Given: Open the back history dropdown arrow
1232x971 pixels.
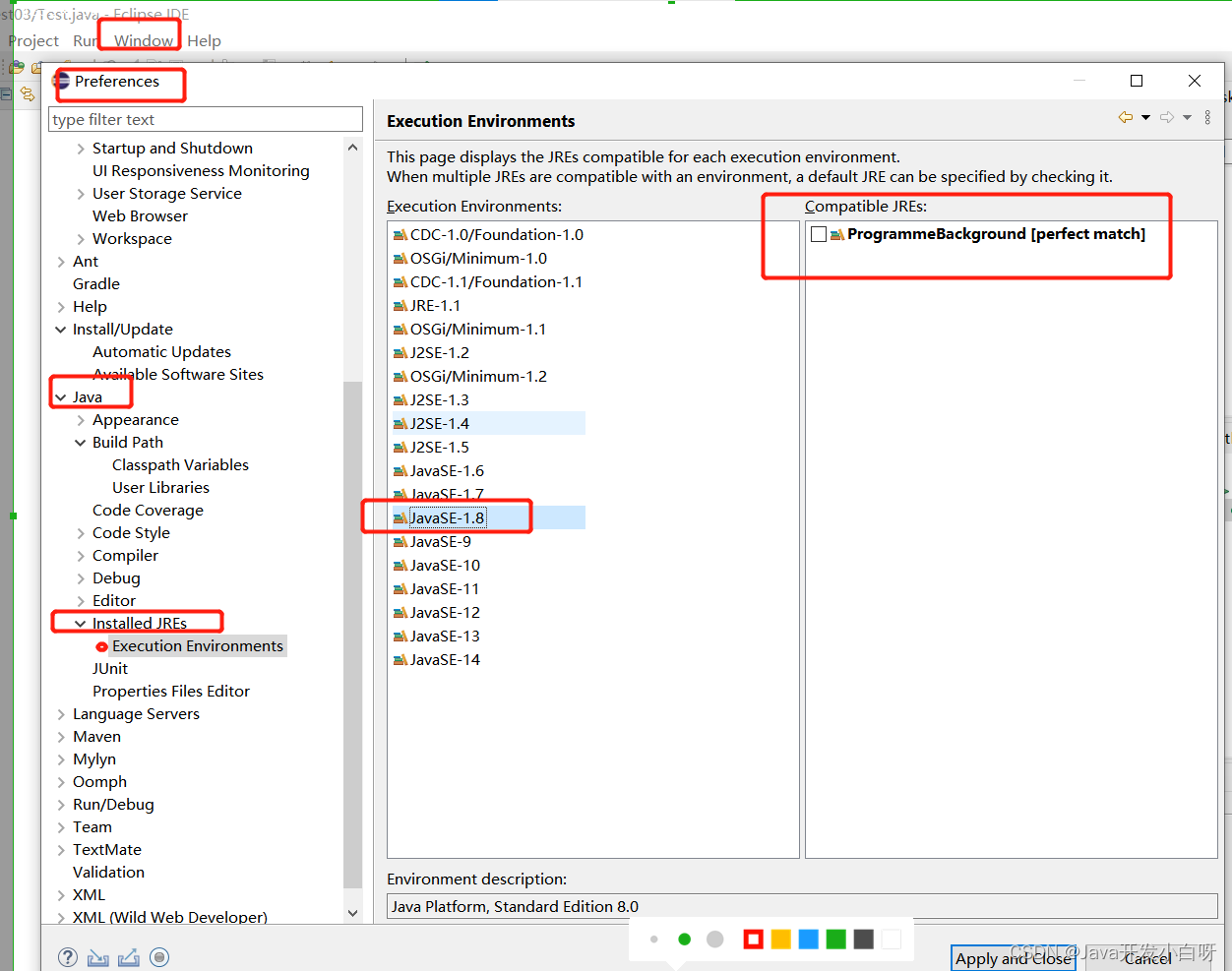Looking at the screenshot, I should (x=1146, y=118).
